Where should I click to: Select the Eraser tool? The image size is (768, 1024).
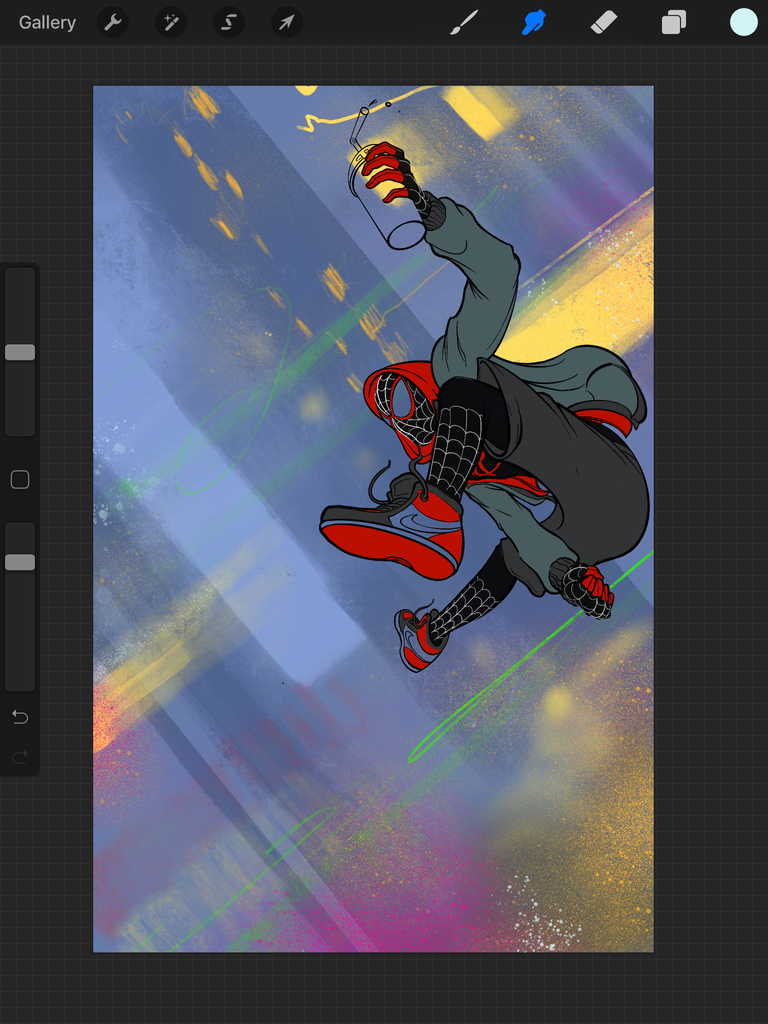coord(603,23)
